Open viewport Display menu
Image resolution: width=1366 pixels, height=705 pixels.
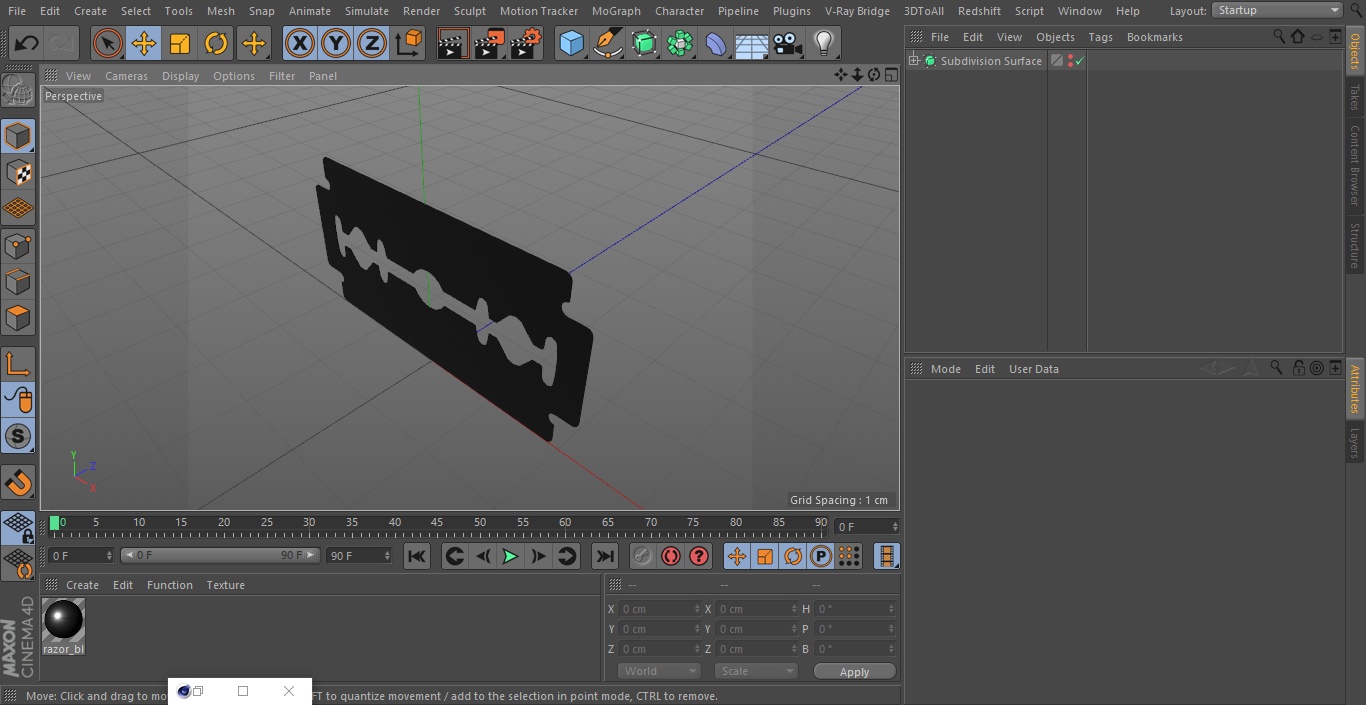[180, 76]
